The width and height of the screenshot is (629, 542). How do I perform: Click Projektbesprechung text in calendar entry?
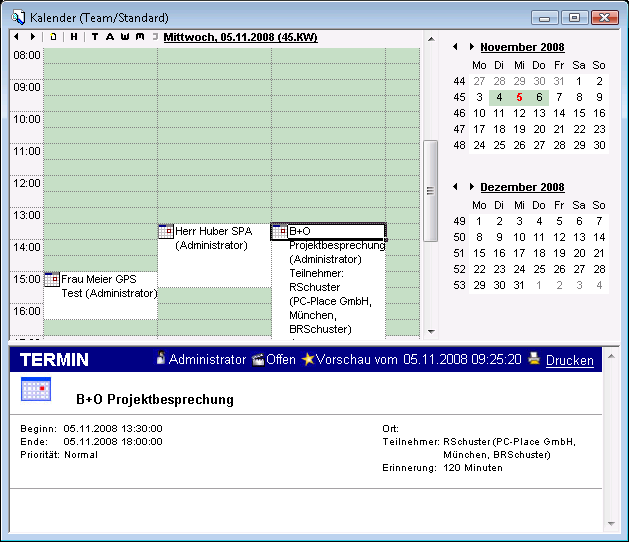tap(337, 245)
